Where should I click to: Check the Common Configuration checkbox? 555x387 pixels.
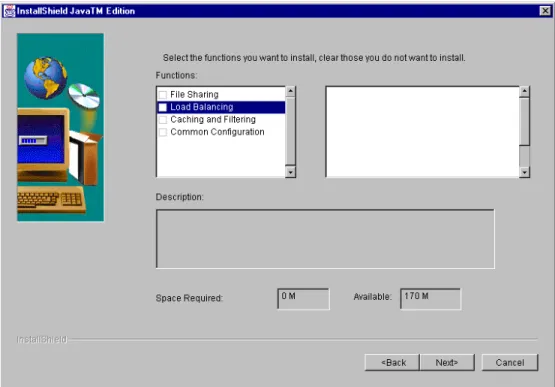[163, 132]
